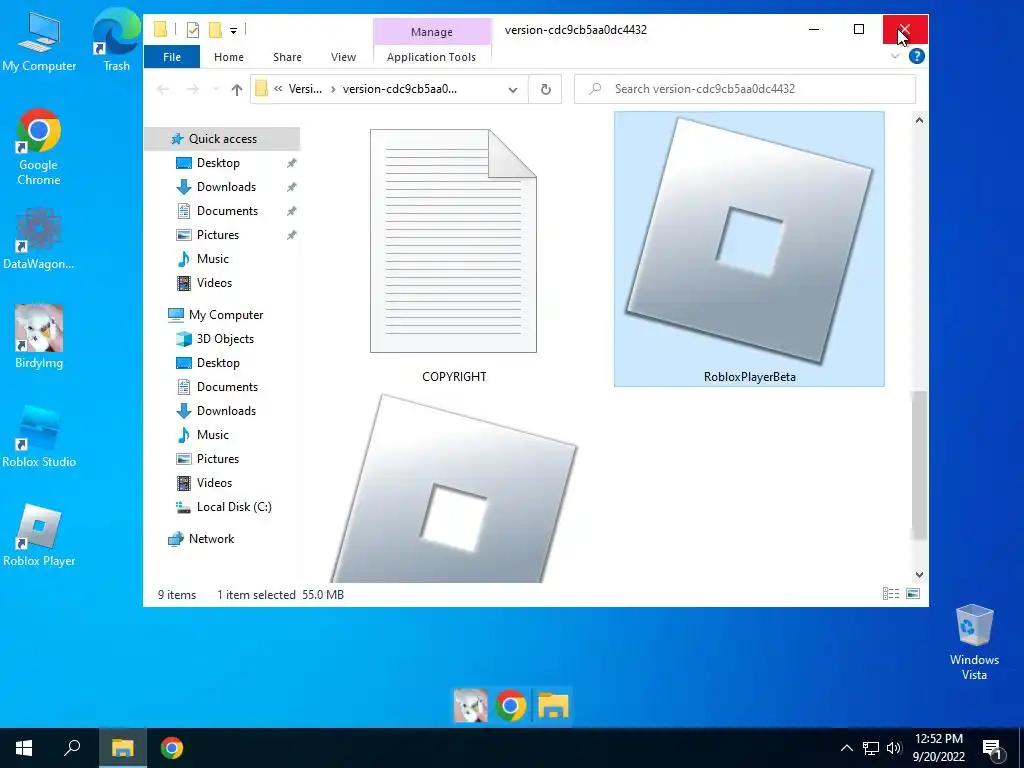Click the bird image dock icon
The image size is (1024, 768).
point(470,705)
